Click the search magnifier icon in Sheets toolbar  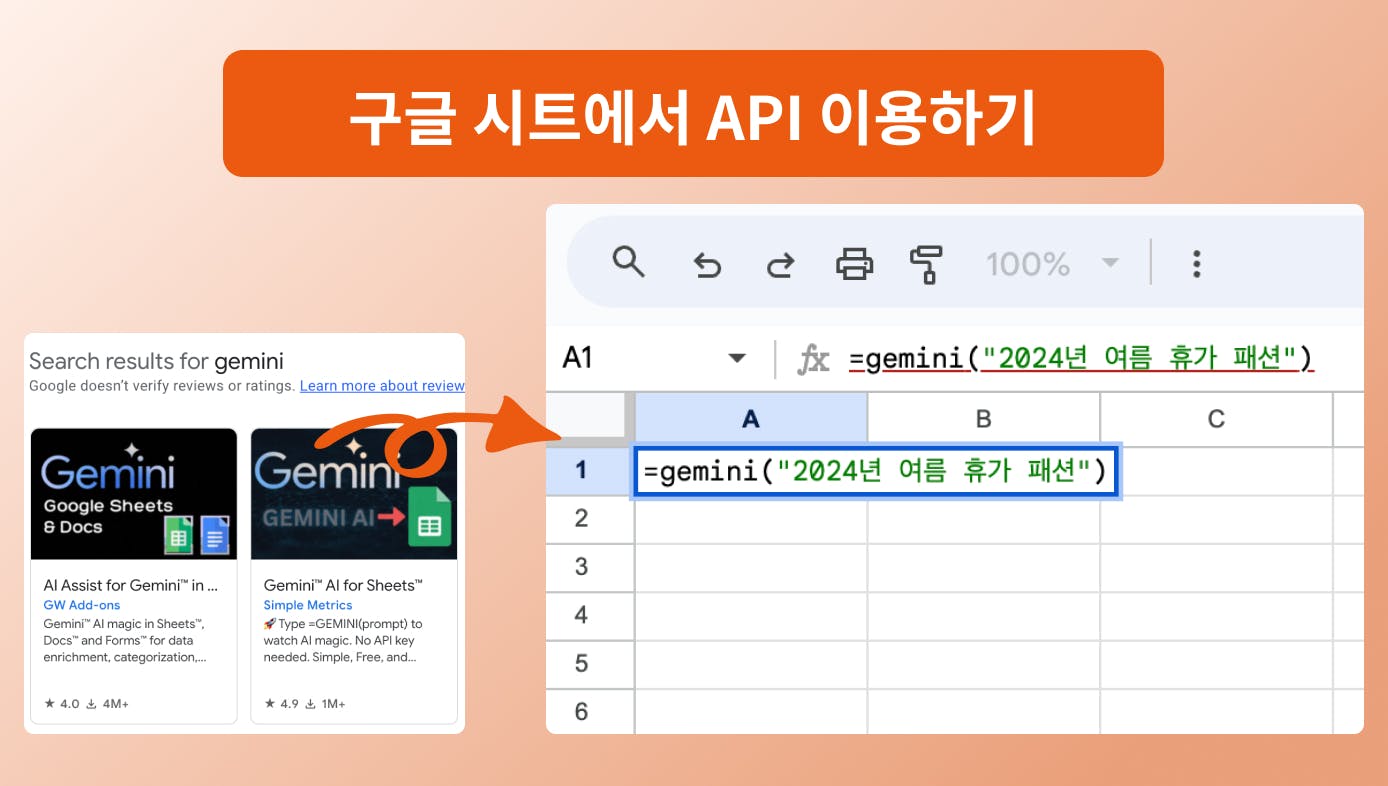point(629,263)
